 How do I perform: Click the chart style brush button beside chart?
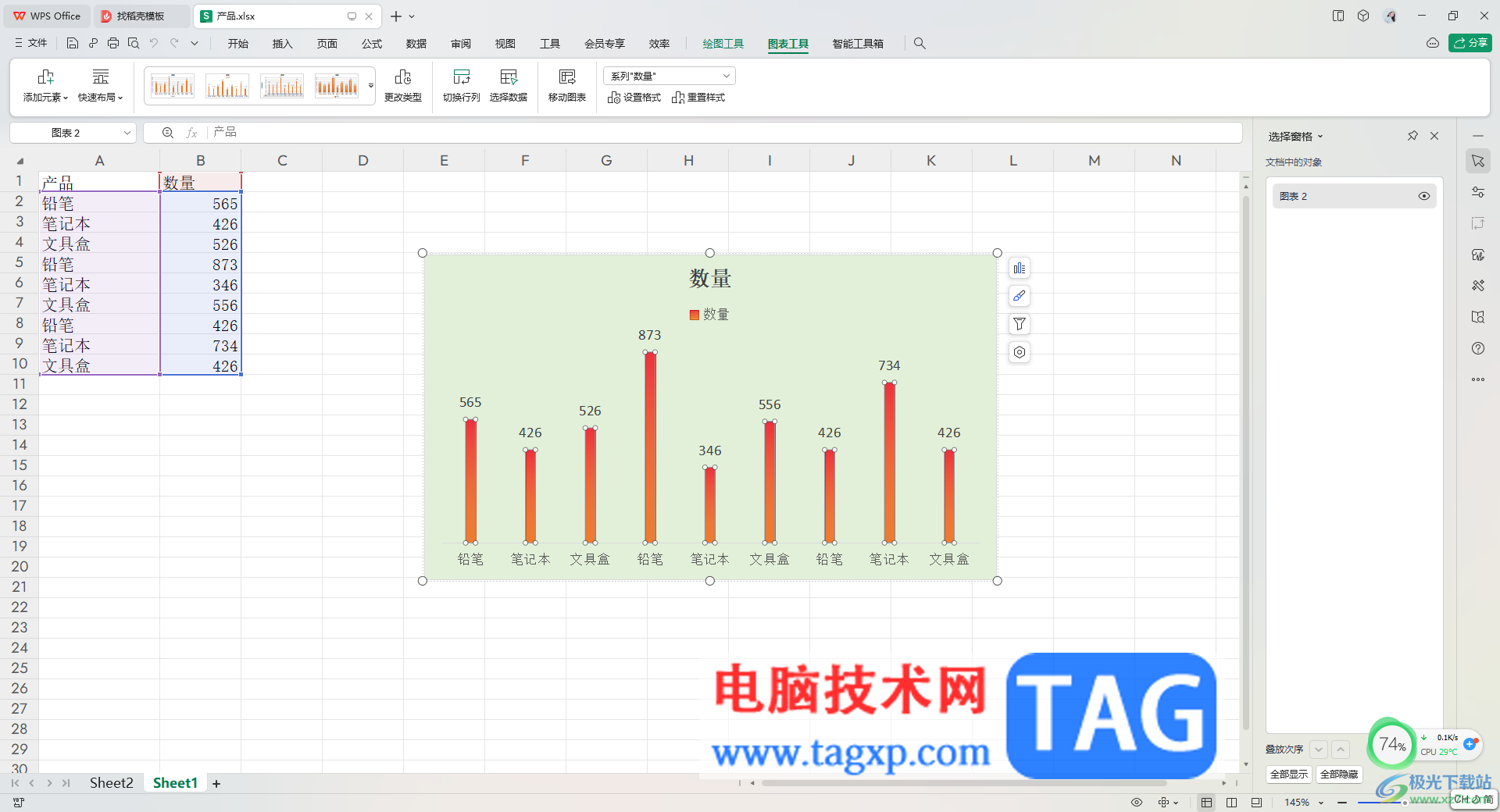[x=1020, y=296]
